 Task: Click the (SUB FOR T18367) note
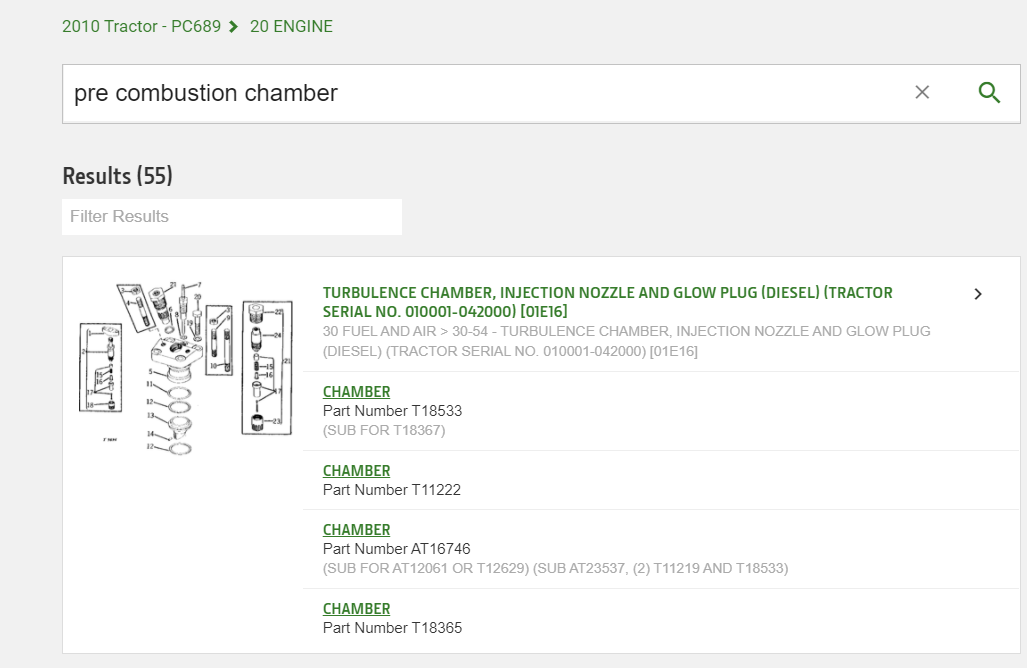pos(384,430)
